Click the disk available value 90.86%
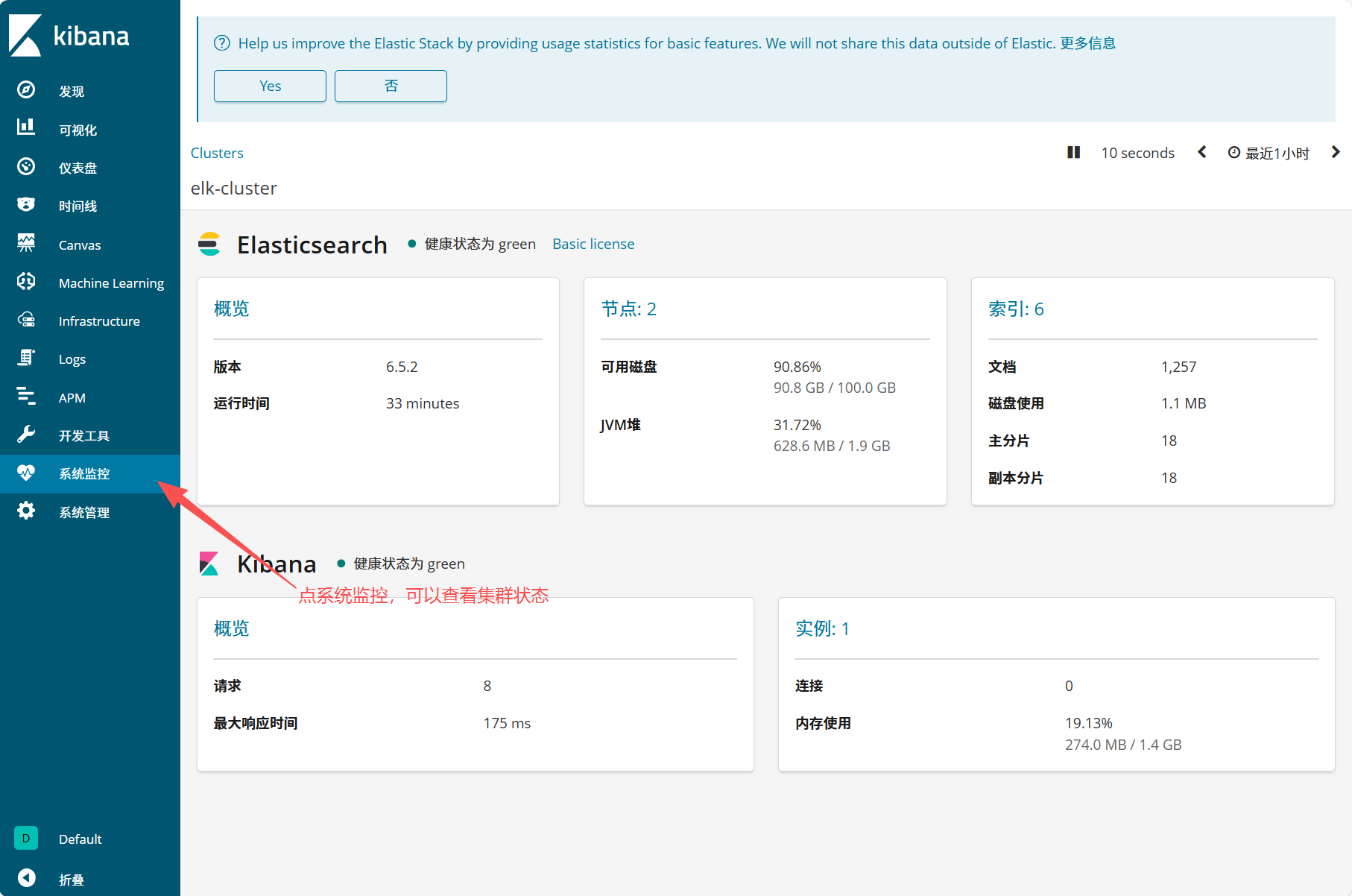The image size is (1352, 896). coord(797,367)
